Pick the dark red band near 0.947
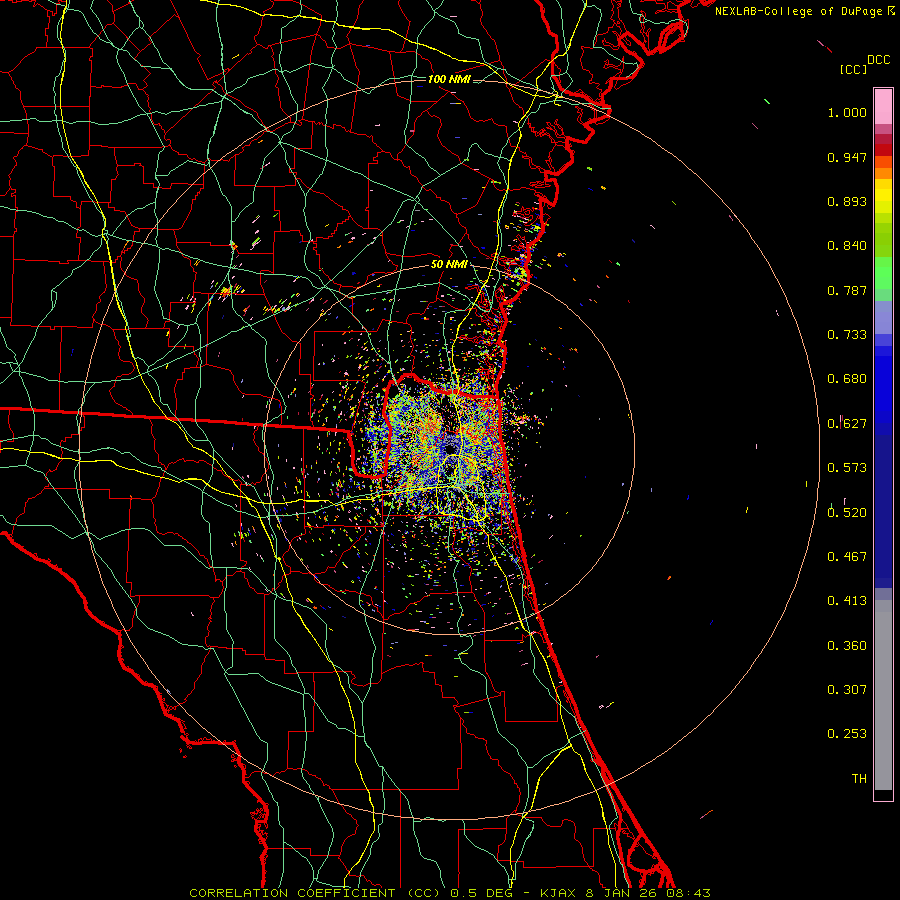 pos(883,150)
